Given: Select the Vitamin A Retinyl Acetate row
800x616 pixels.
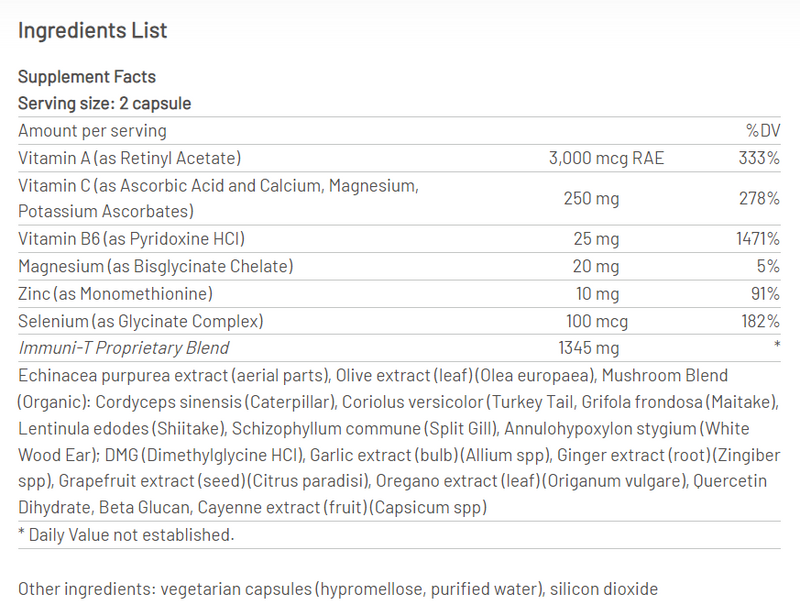Looking at the screenshot, I should (399, 158).
